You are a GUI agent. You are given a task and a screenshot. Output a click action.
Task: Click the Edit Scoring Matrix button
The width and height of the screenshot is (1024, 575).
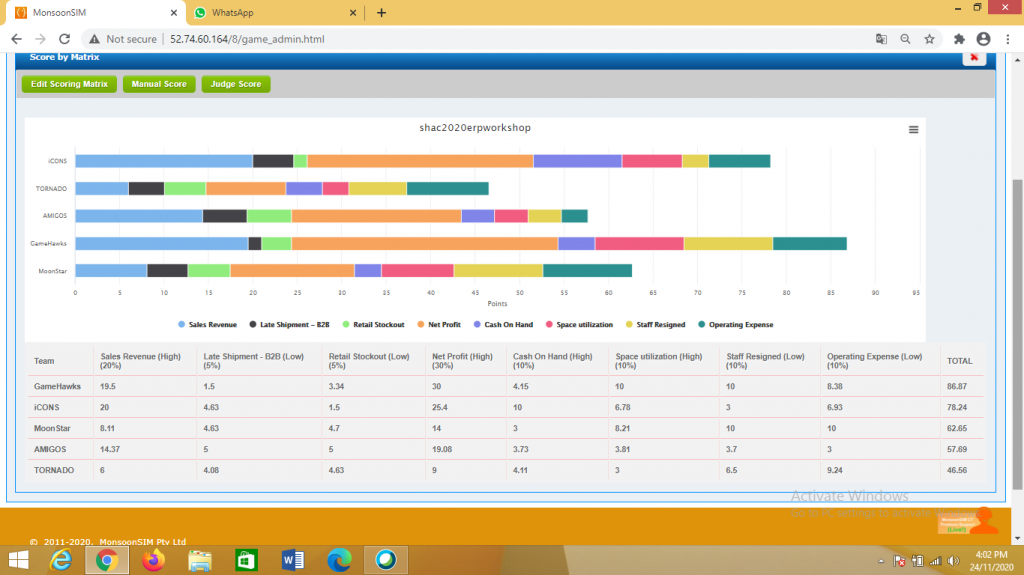click(69, 84)
